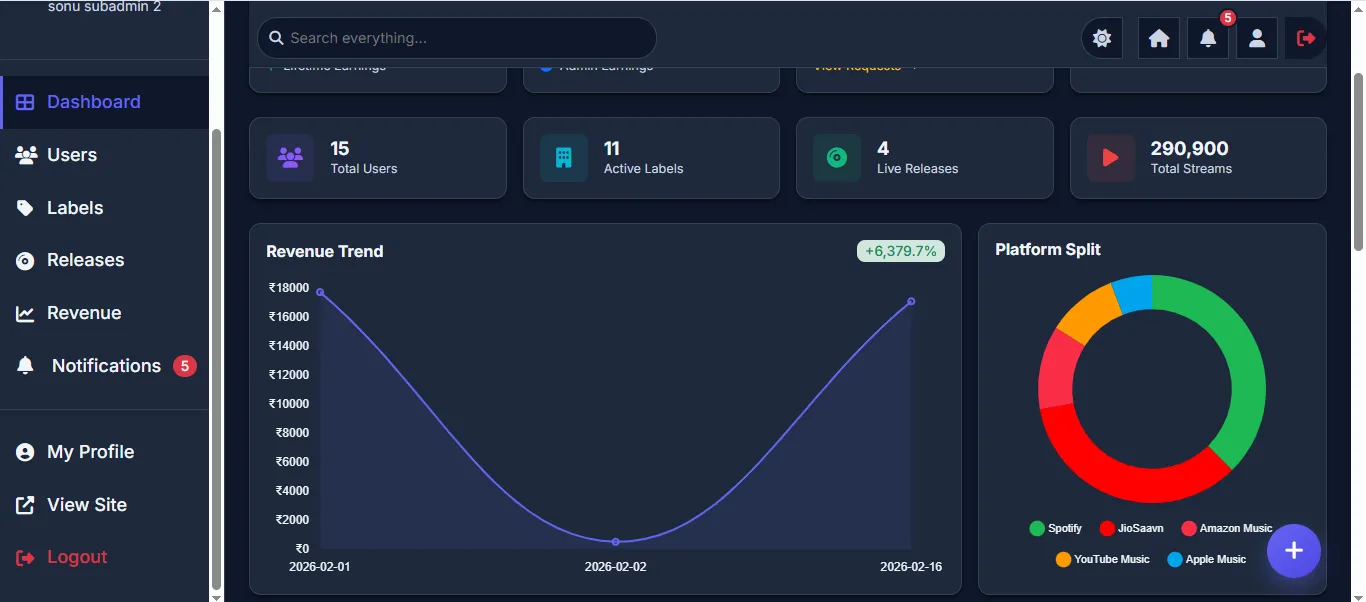The image size is (1366, 602).
Task: Click the Releases disc icon in sidebar
Action: click(x=25, y=261)
